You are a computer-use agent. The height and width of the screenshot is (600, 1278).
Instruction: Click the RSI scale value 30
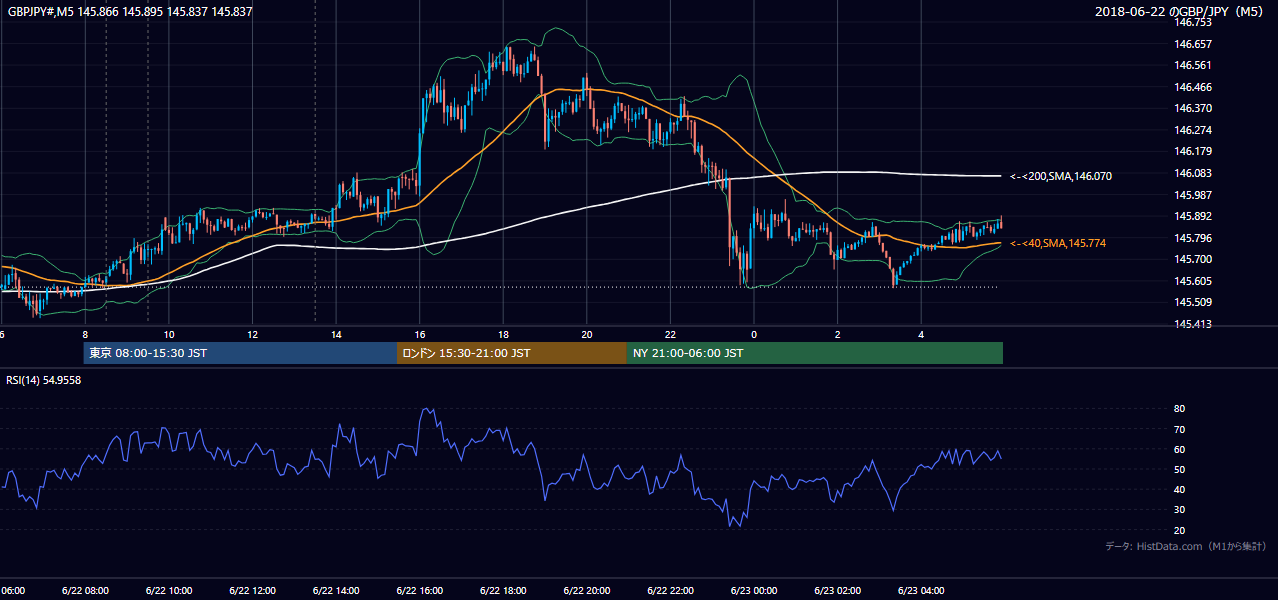[x=1179, y=510]
